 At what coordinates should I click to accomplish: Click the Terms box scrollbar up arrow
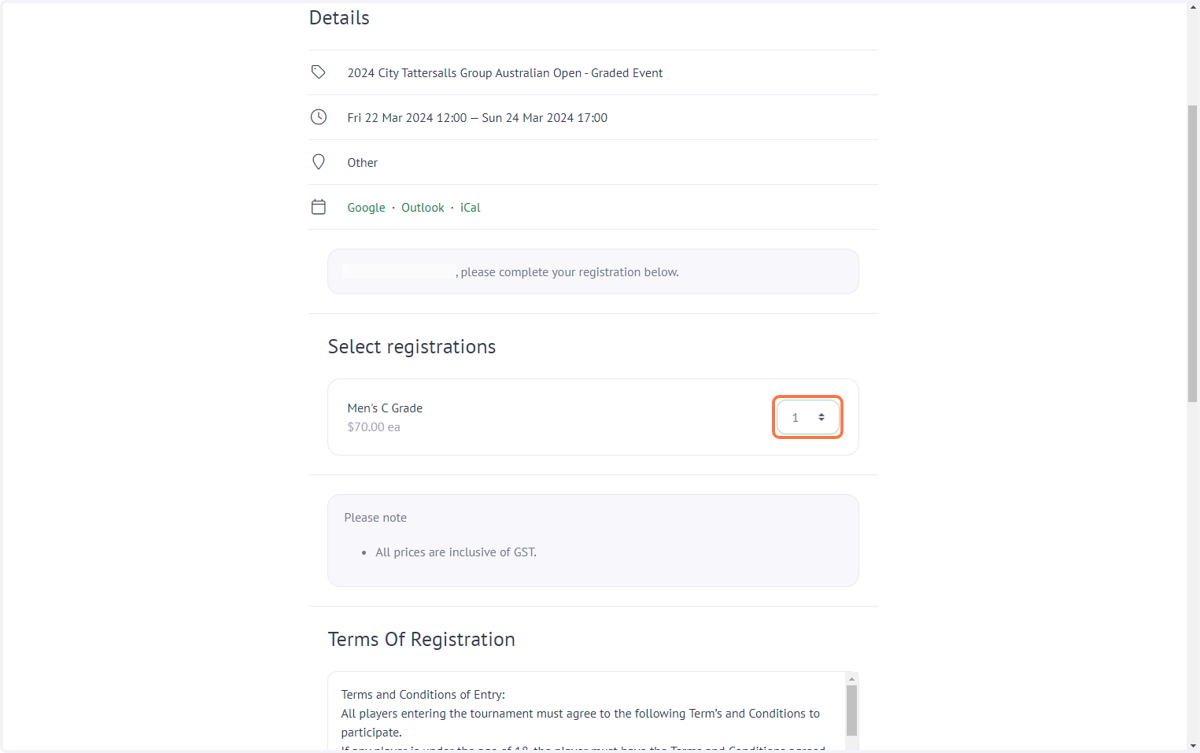(852, 679)
